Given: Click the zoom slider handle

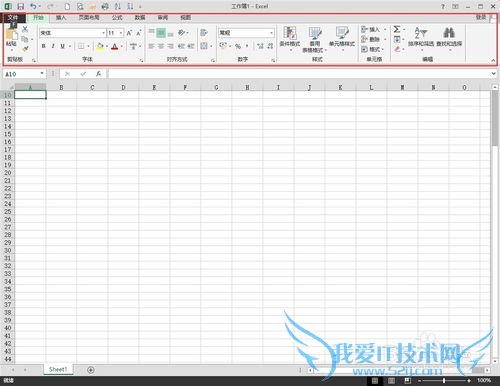Looking at the screenshot, I should (x=444, y=381).
